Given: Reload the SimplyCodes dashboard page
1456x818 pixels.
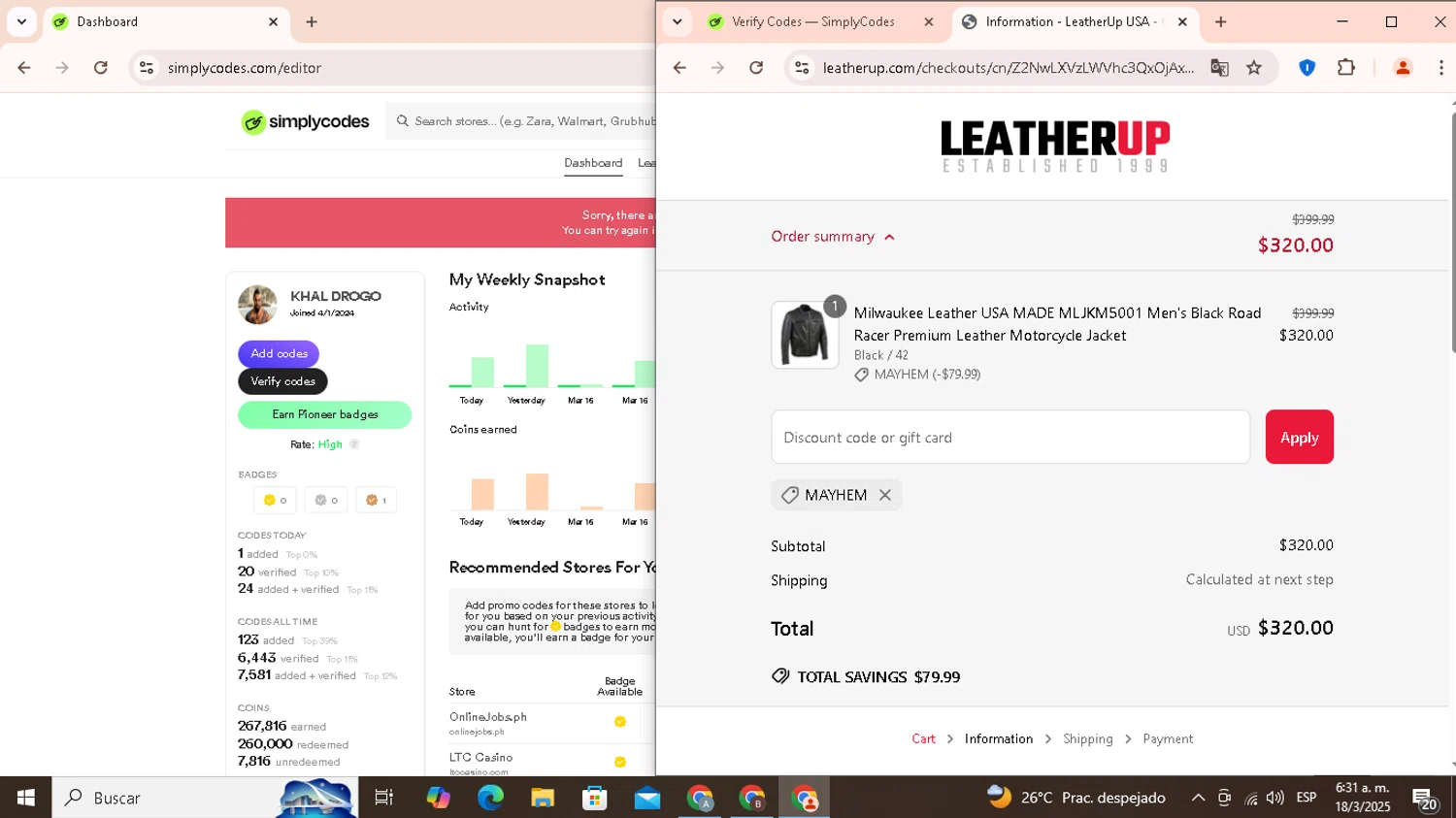Looking at the screenshot, I should [101, 68].
